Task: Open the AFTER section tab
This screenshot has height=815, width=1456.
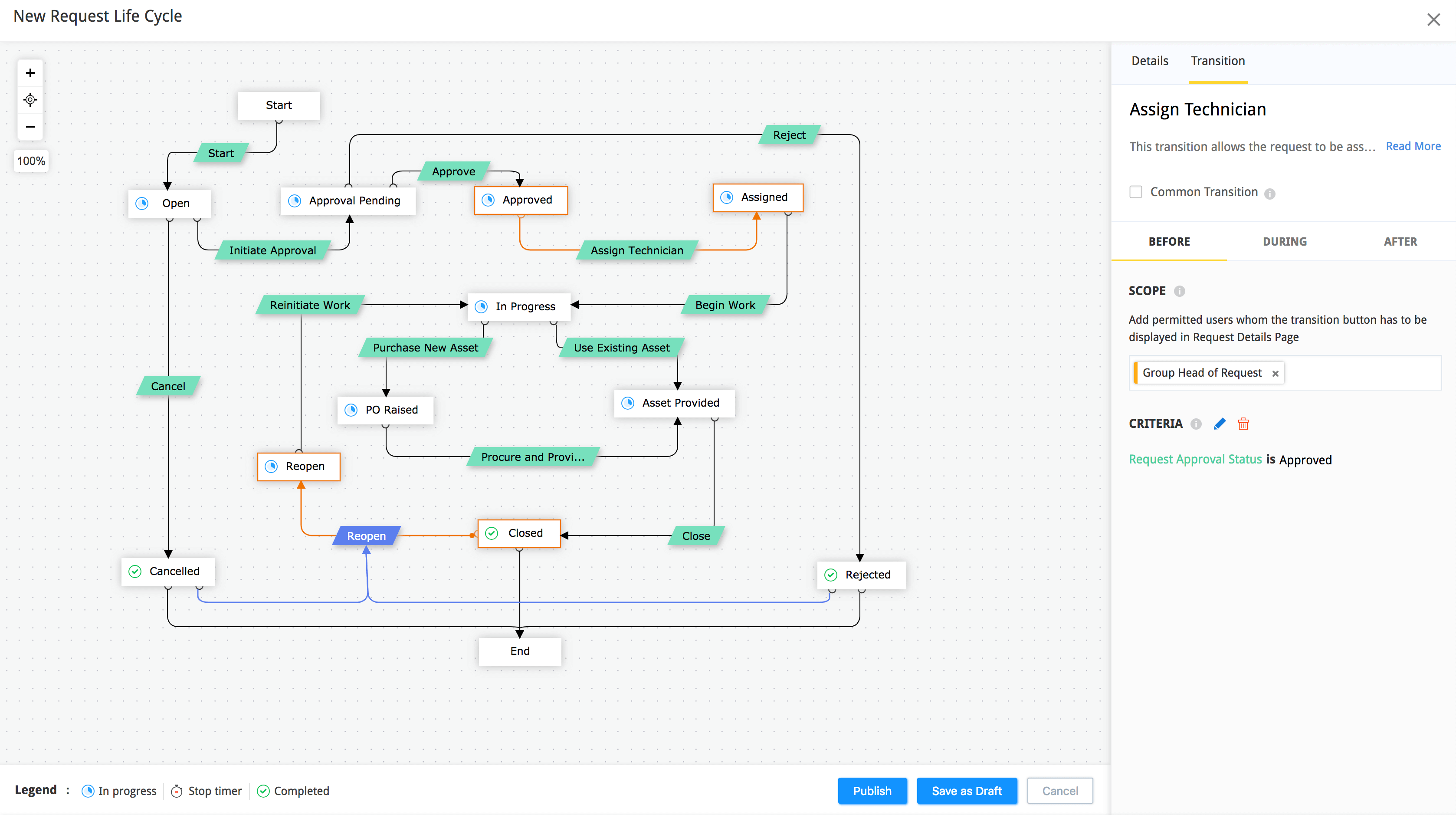Action: click(x=1400, y=242)
